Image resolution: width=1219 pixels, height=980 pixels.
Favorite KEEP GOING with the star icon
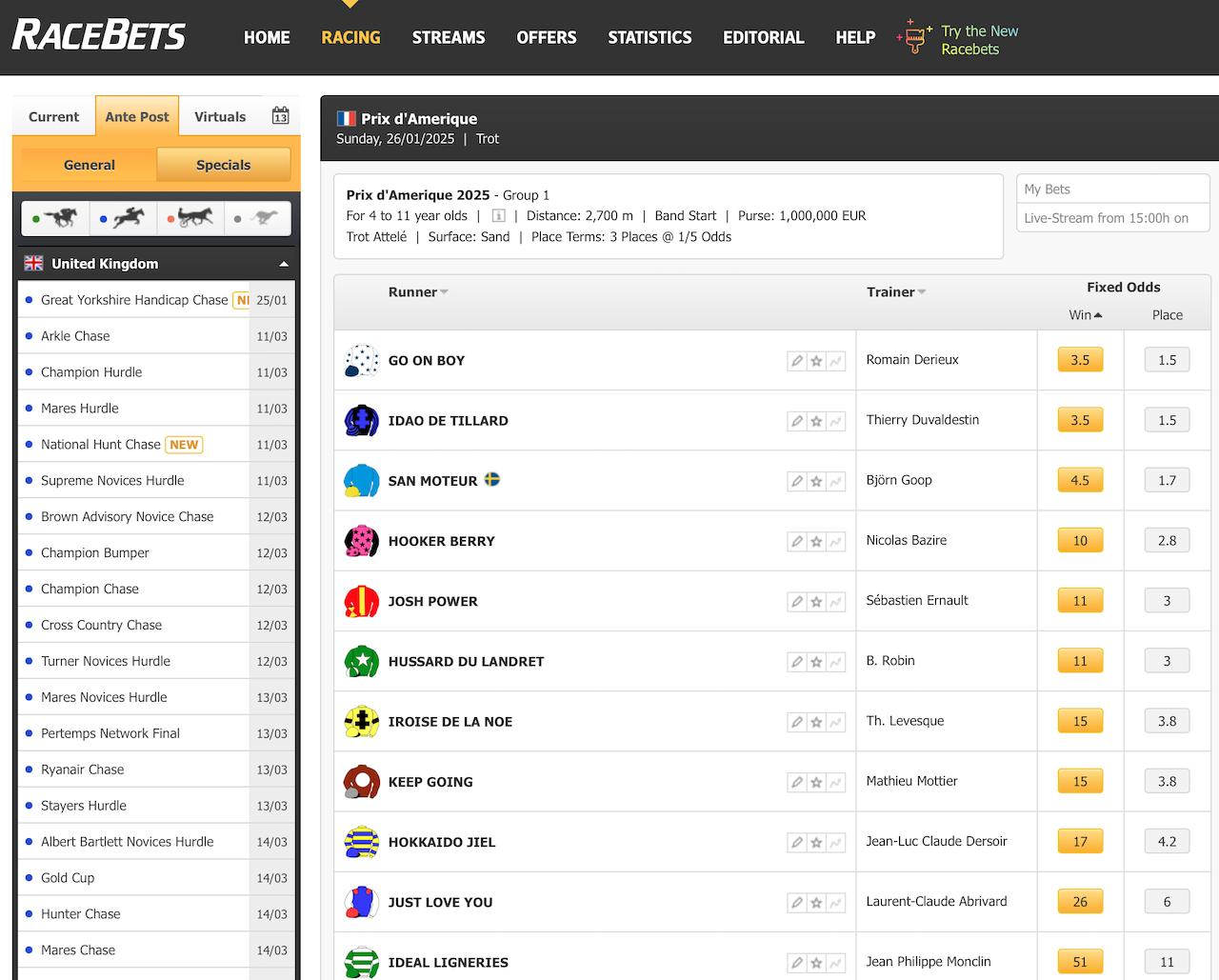[816, 782]
